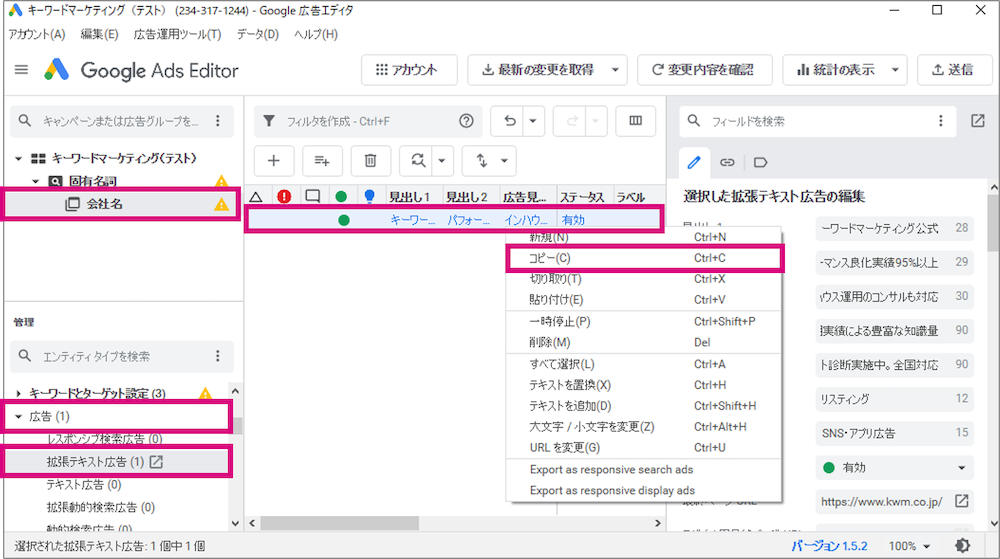Open campaign search more options menu

click(x=218, y=121)
